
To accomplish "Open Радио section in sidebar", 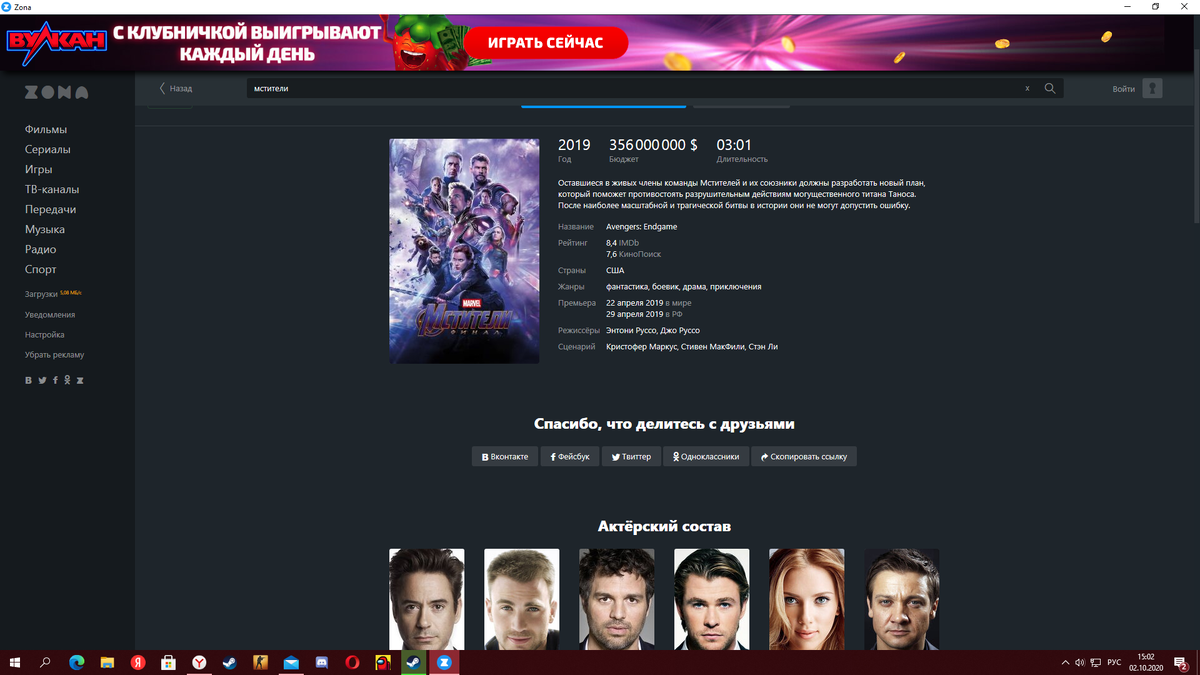I will pyautogui.click(x=41, y=249).
